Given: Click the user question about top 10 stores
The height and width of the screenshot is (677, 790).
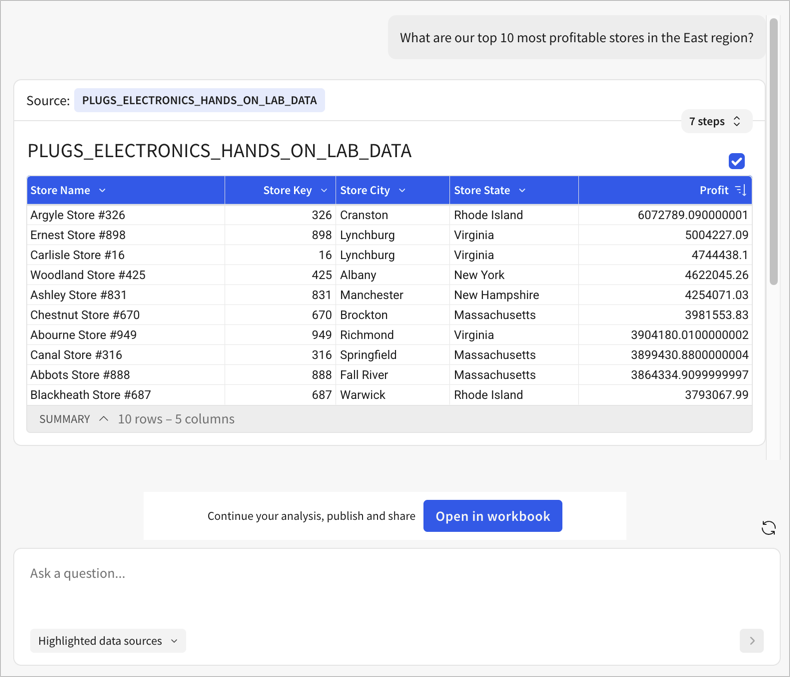Looking at the screenshot, I should 576,38.
